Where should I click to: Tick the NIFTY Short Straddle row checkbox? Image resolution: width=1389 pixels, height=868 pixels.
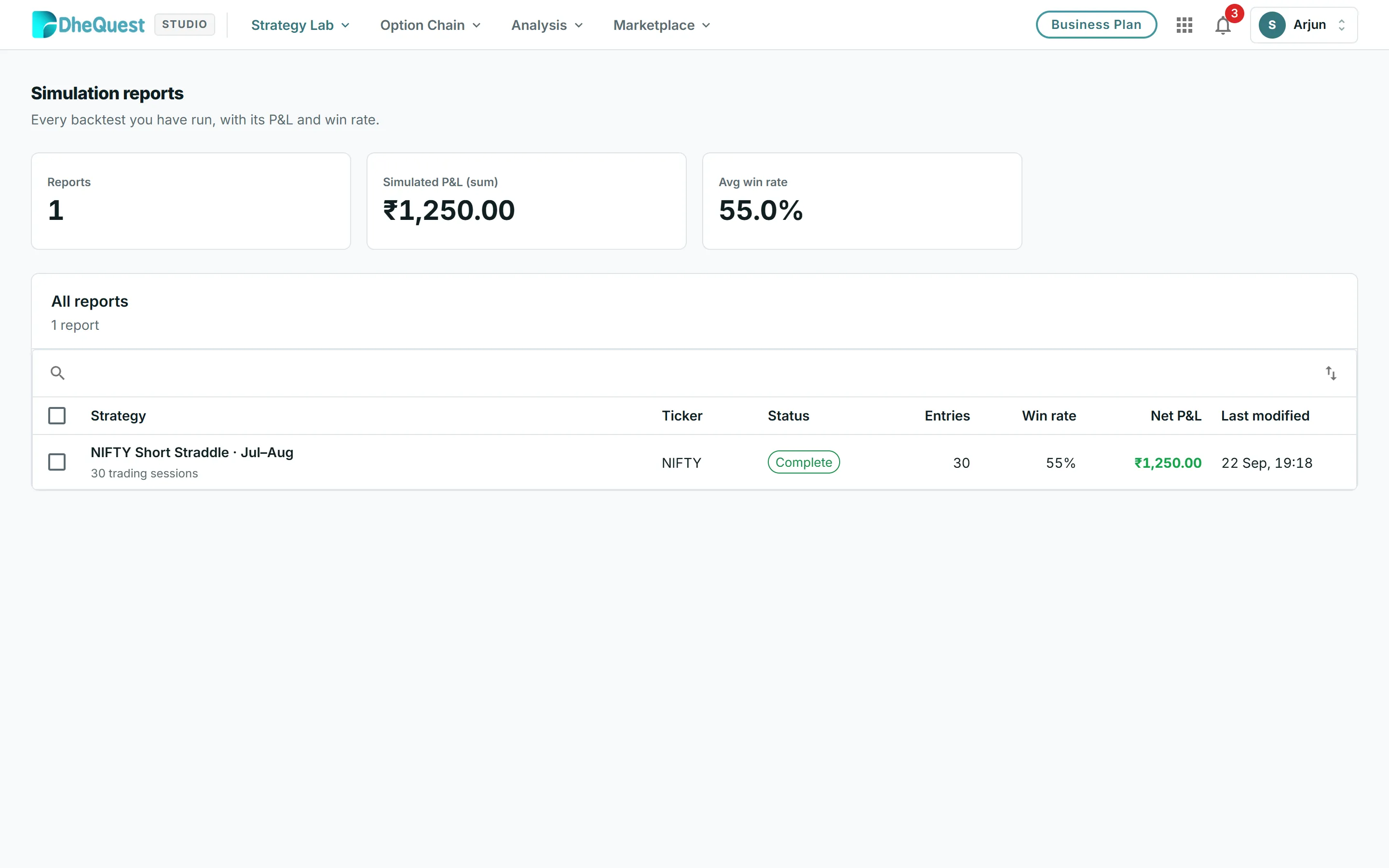[x=57, y=462]
